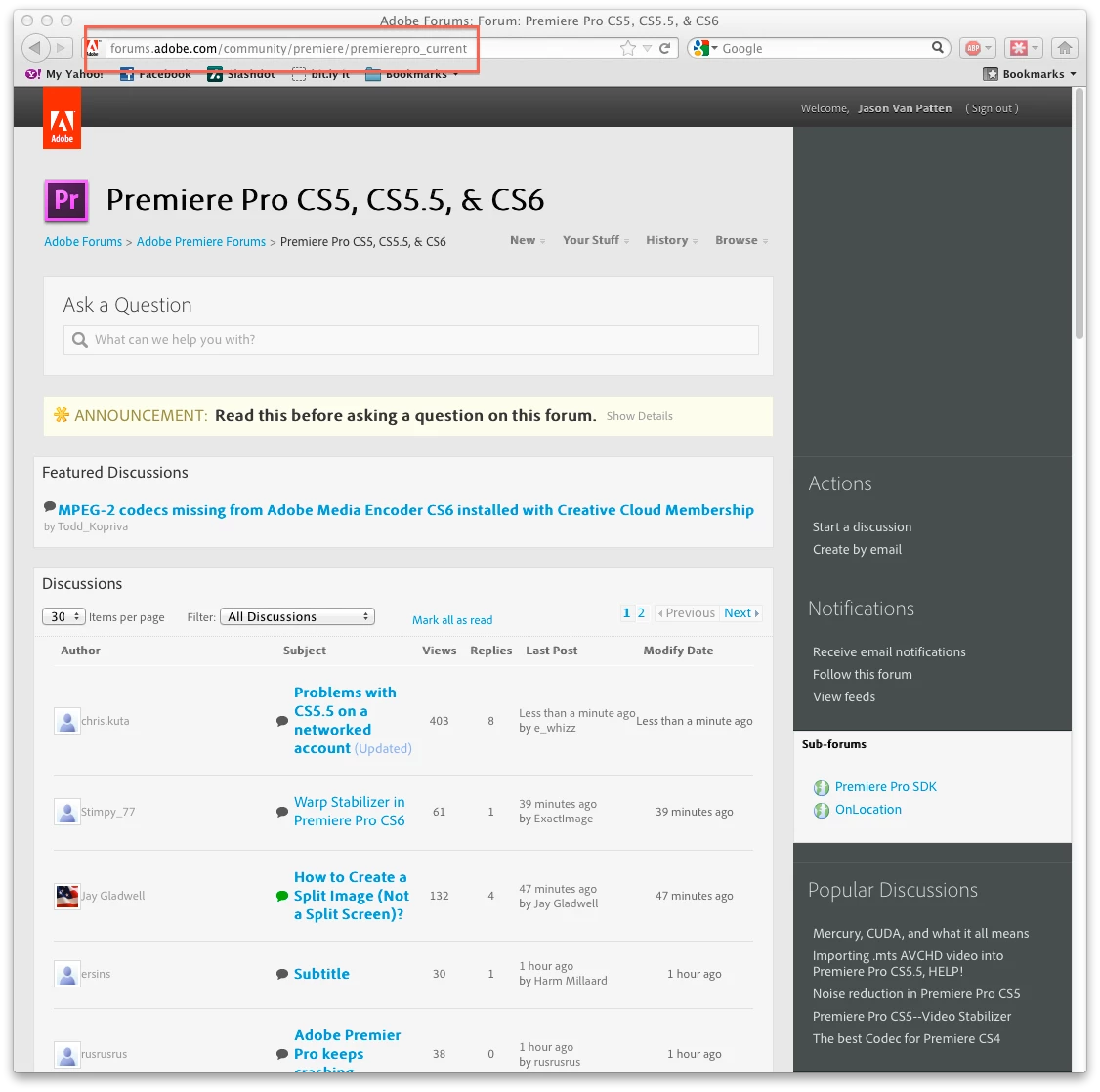Sort by the Modify Date column header
The image size is (1100, 1092).
click(x=678, y=651)
